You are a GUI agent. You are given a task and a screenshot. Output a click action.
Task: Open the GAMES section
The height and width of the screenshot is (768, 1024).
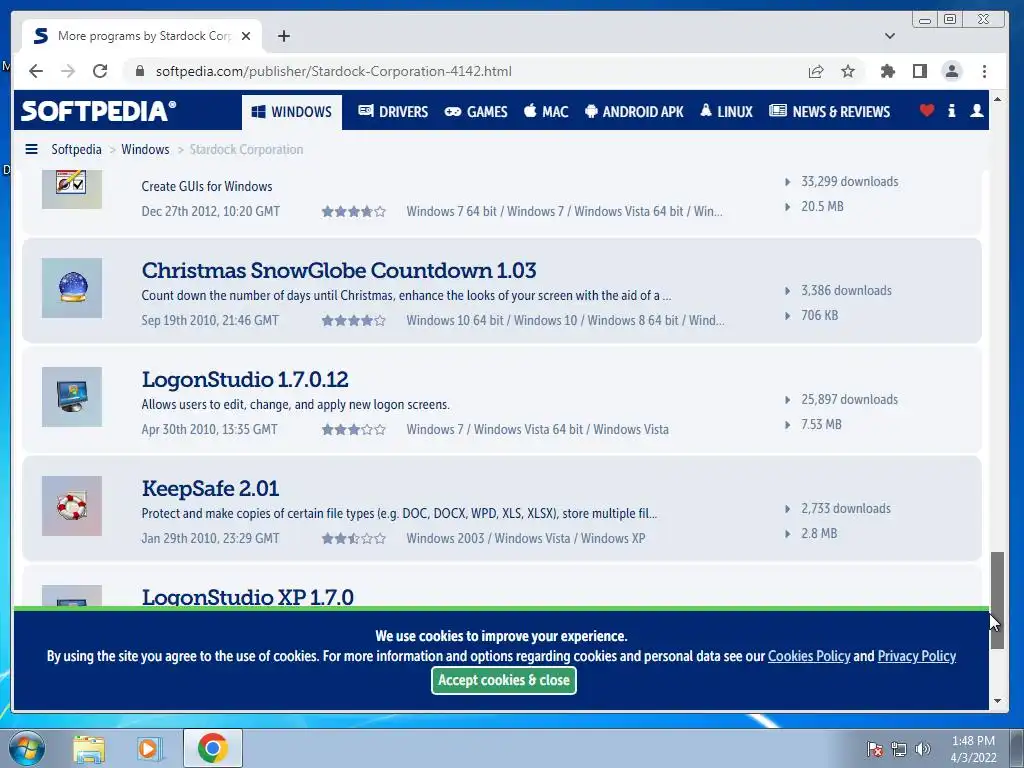[476, 112]
